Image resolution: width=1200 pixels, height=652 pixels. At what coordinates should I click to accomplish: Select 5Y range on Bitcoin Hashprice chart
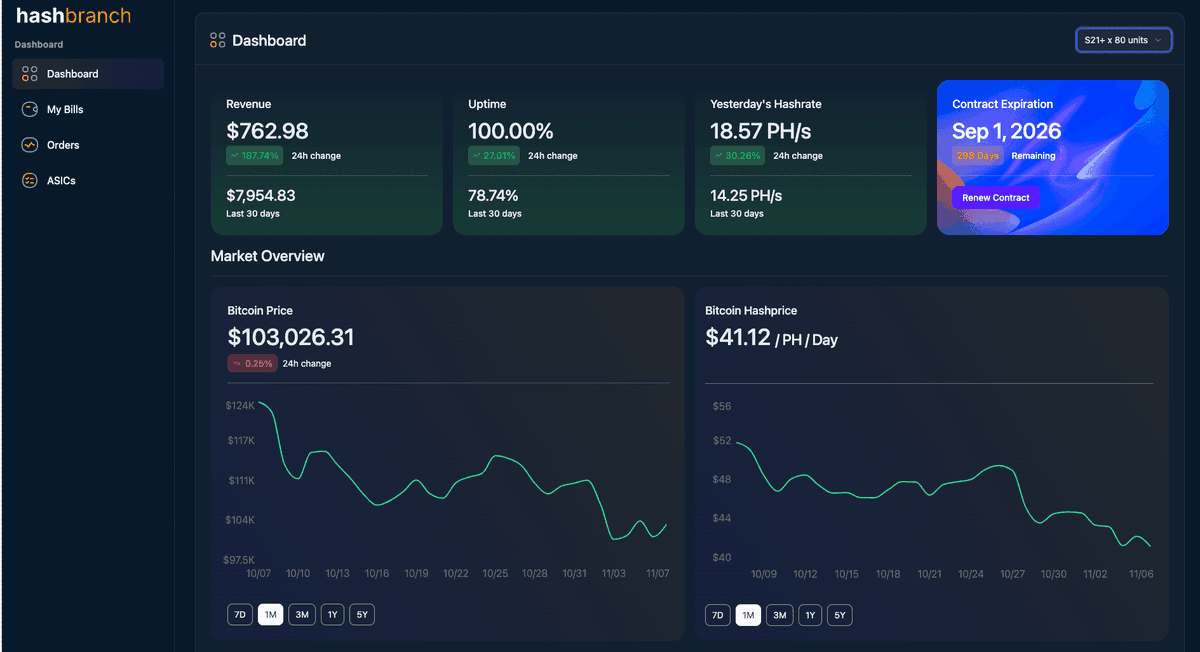[840, 615]
